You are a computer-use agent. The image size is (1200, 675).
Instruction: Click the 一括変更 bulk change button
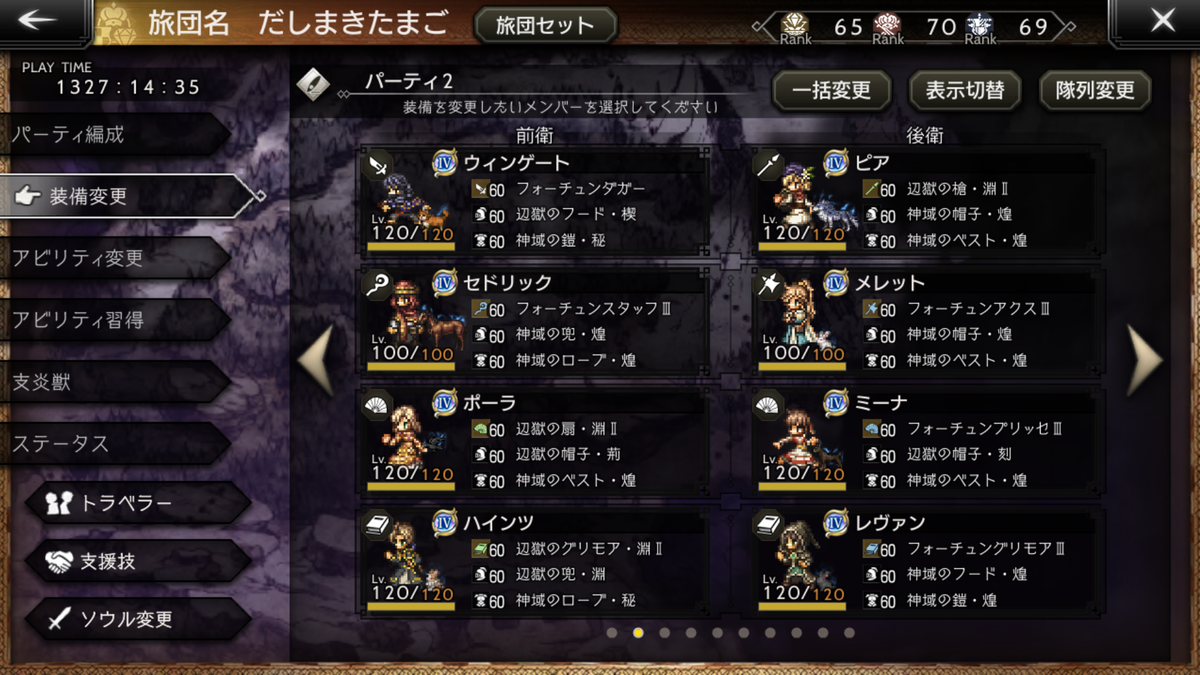point(831,91)
